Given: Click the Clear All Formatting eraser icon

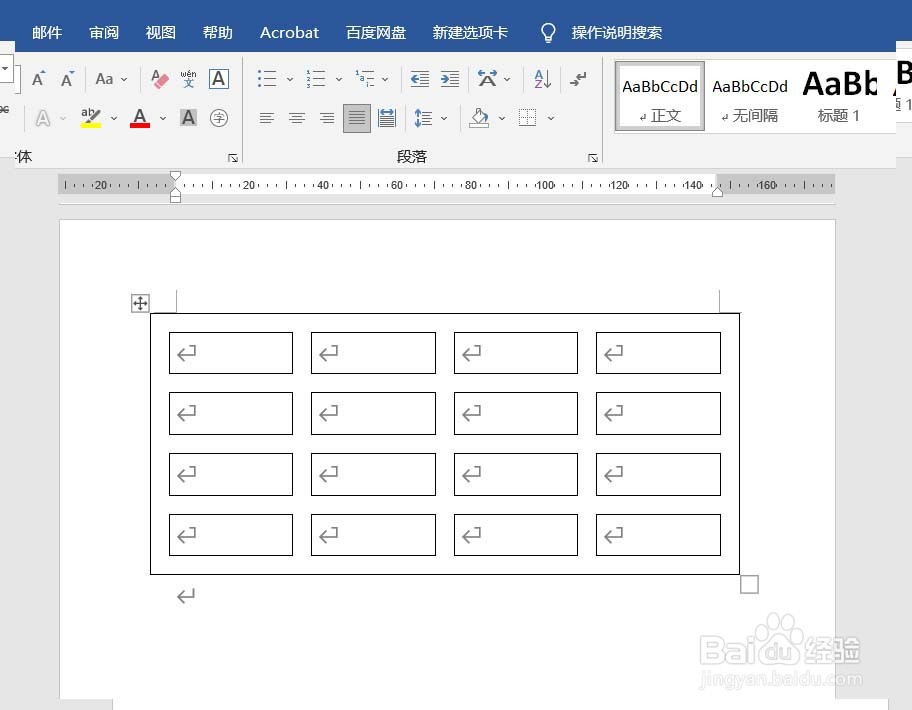Looking at the screenshot, I should coord(159,79).
